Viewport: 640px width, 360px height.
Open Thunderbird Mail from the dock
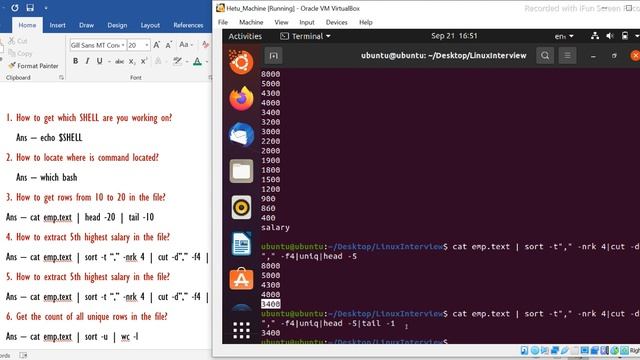(x=241, y=134)
